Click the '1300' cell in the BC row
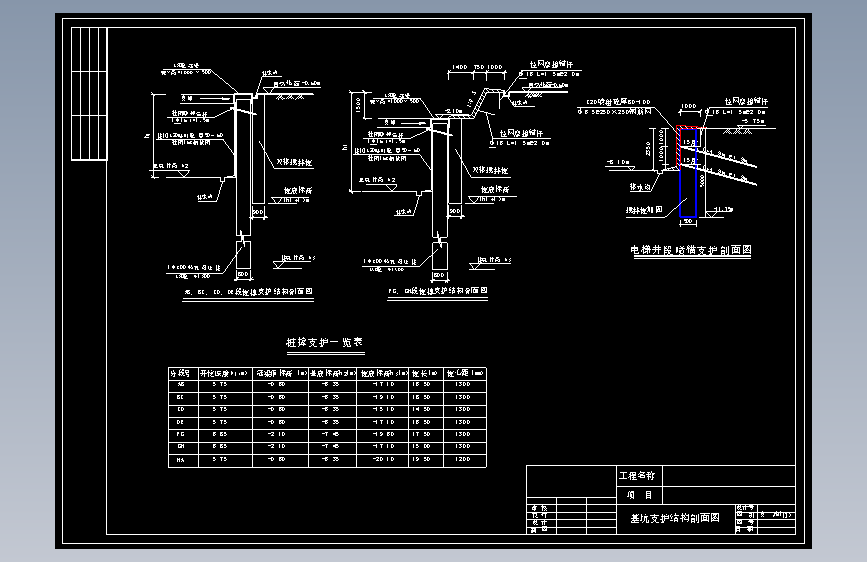This screenshot has height=562, width=867. (x=462, y=397)
